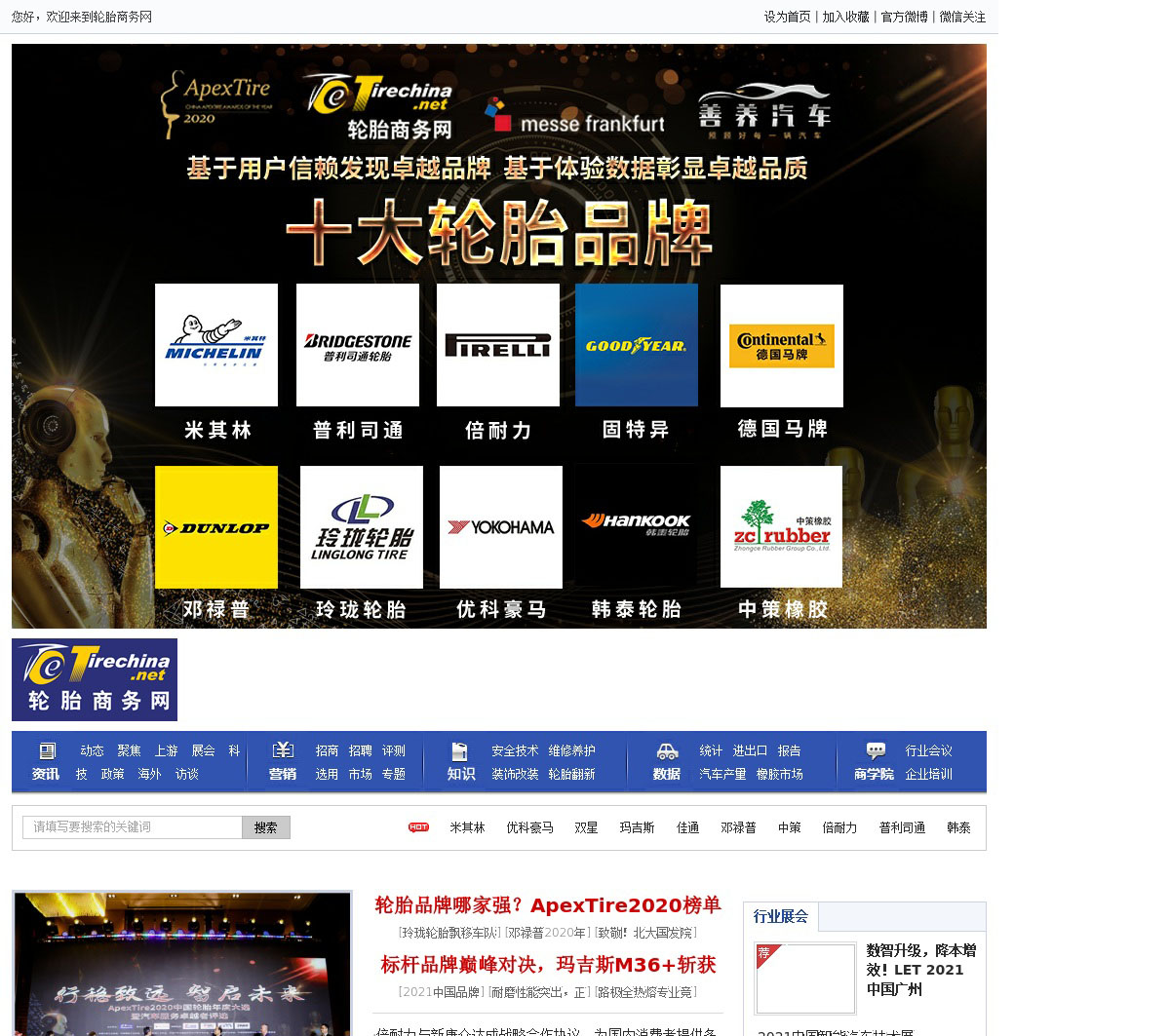Open the LET 2021 exhibition thumbnail image
Viewport: 1170px width, 1036px height.
805,978
